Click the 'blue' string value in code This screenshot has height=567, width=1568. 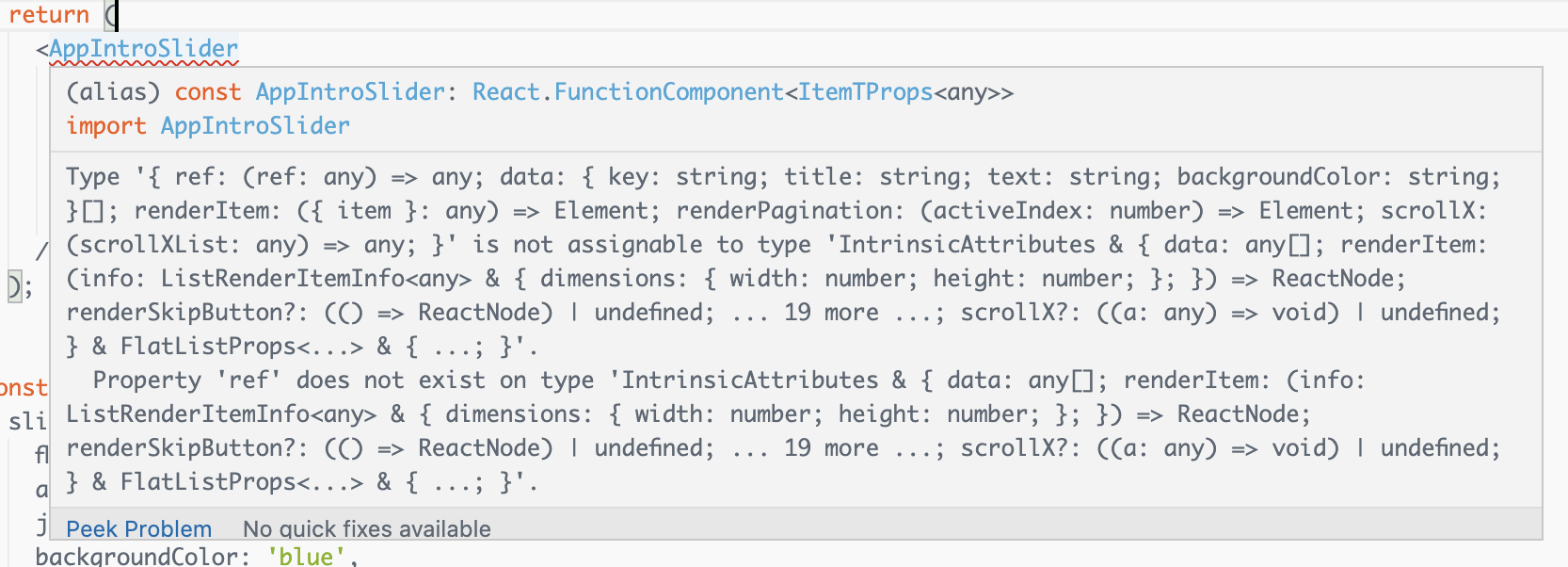[x=306, y=556]
